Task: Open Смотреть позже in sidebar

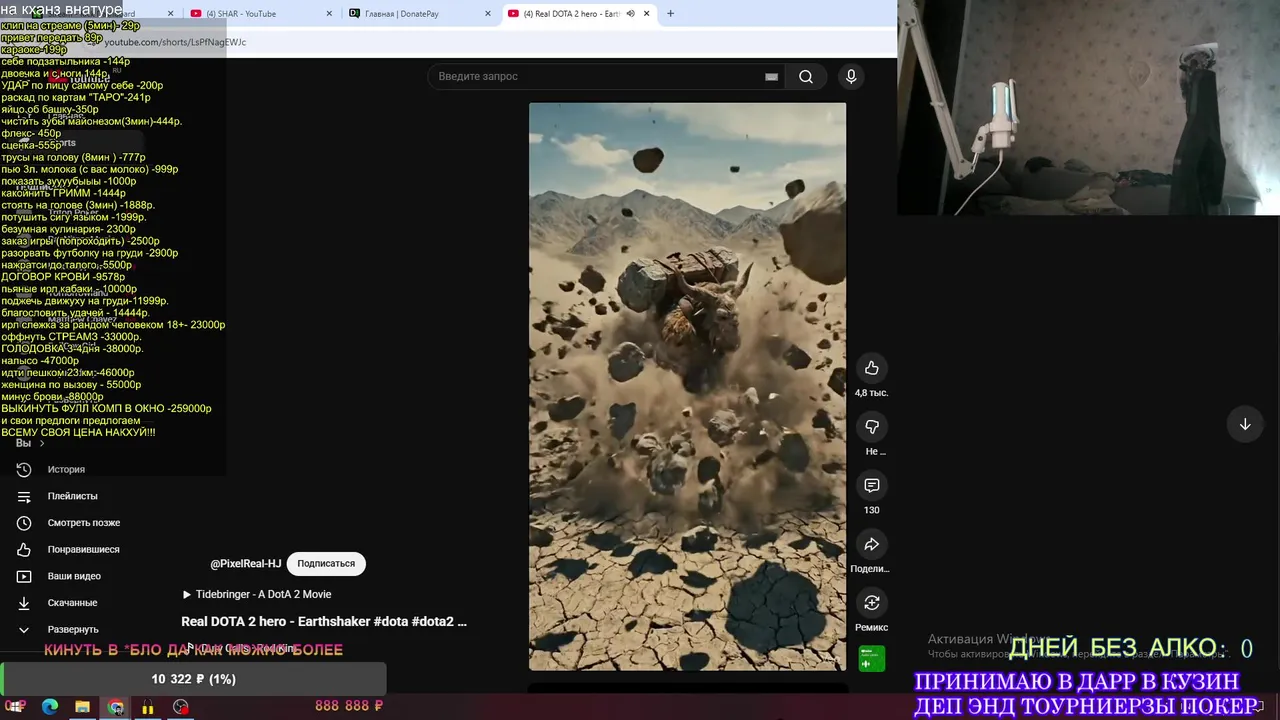Action: [x=84, y=522]
